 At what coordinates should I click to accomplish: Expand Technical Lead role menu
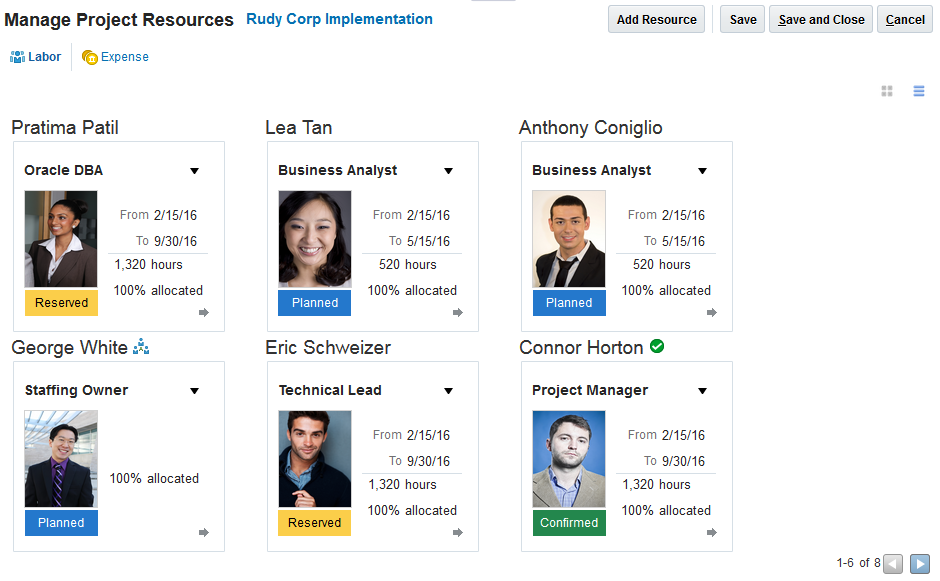(x=448, y=391)
